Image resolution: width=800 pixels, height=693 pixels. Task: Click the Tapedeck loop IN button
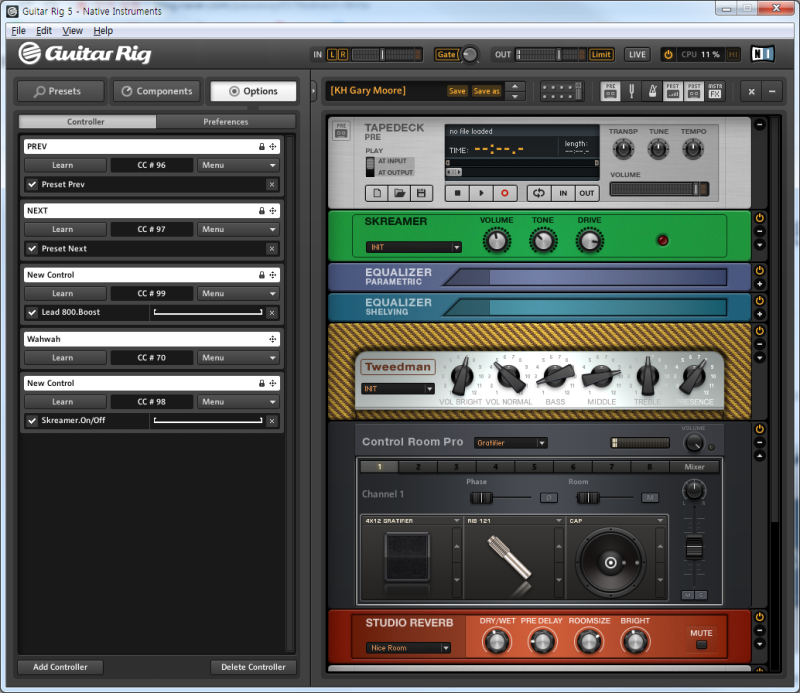tap(563, 193)
